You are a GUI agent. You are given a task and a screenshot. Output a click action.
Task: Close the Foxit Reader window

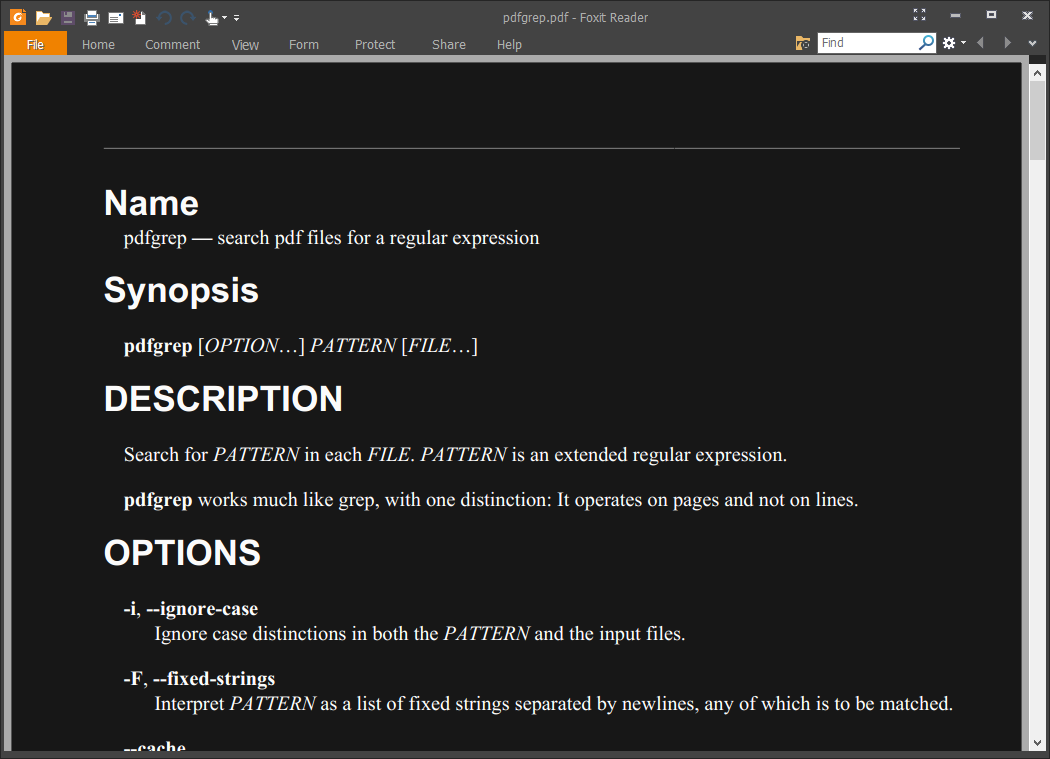point(1027,15)
